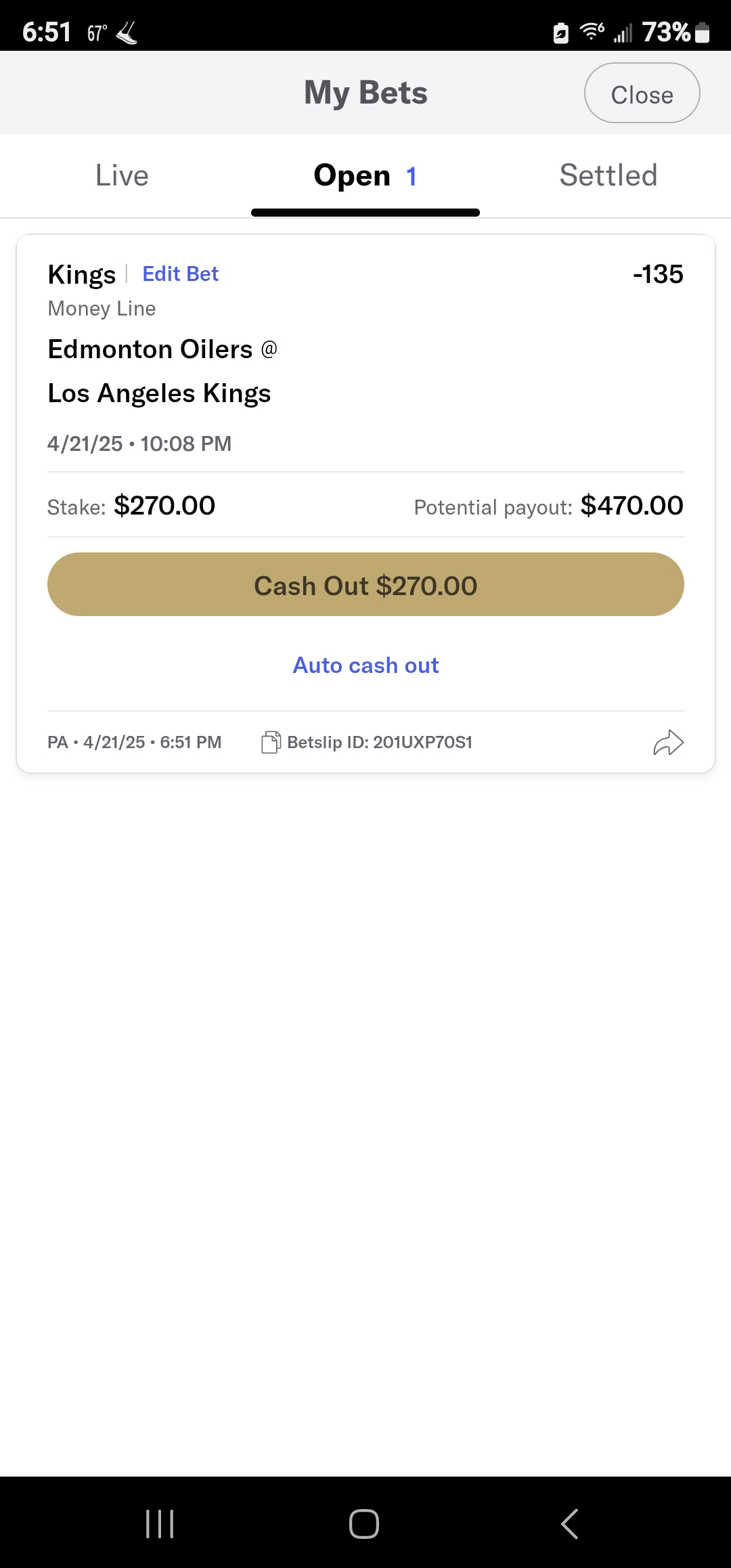Viewport: 731px width, 1568px height.
Task: Tap the -135 odds value
Action: [657, 274]
